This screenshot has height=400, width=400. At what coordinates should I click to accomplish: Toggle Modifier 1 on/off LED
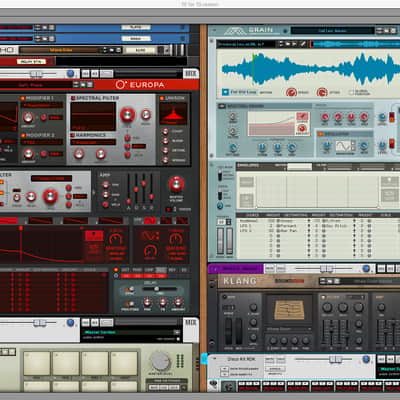(22, 98)
